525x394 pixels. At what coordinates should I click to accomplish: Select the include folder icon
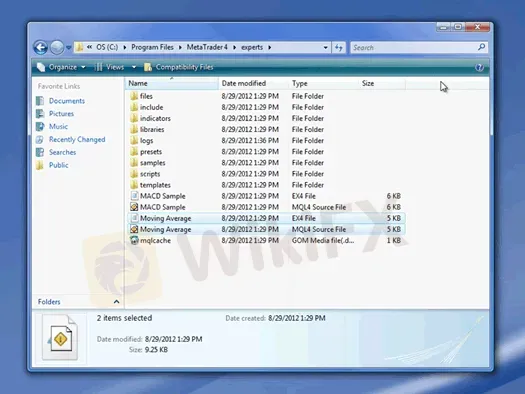pyautogui.click(x=134, y=107)
